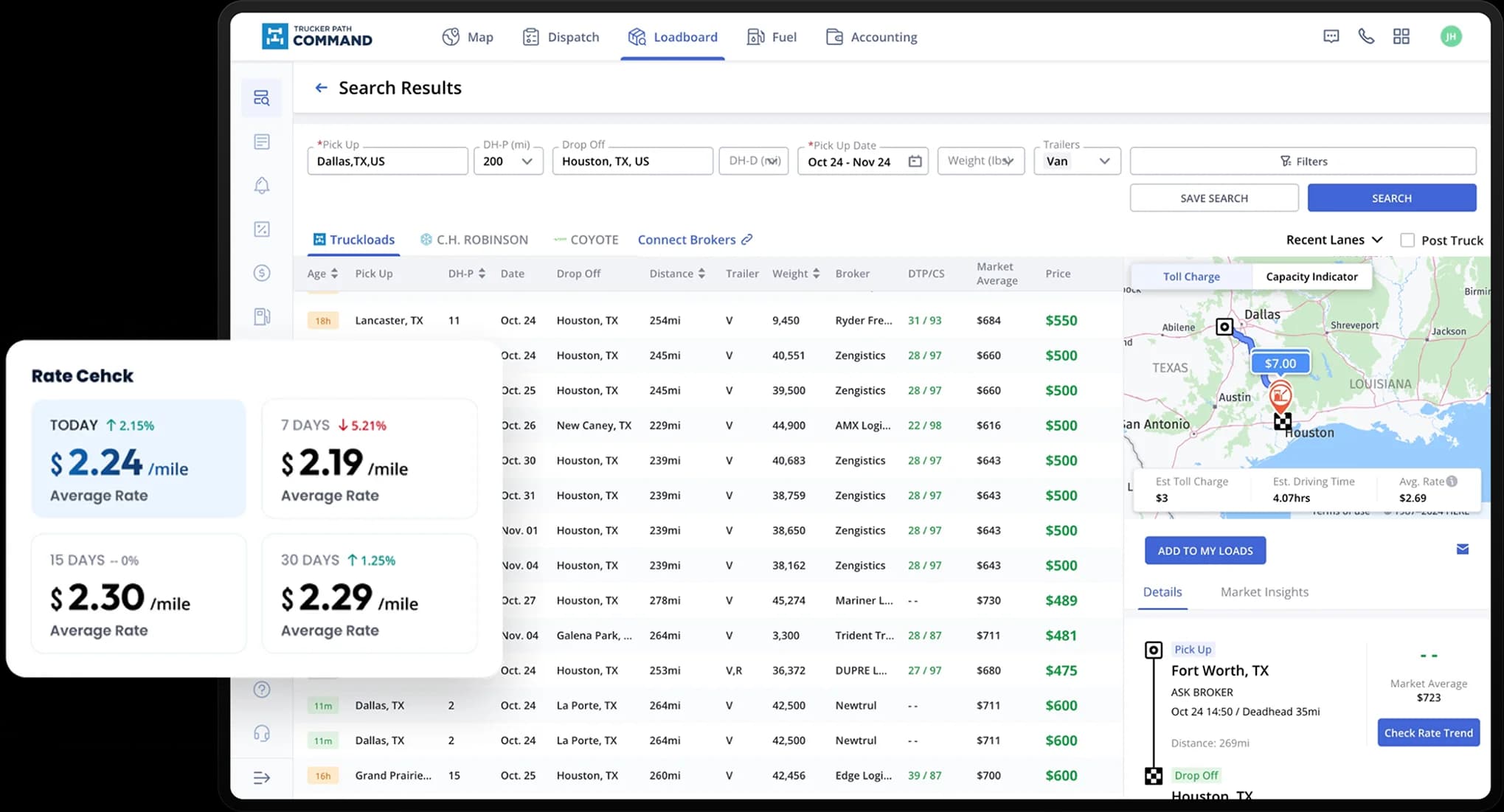The width and height of the screenshot is (1504, 812).
Task: Open the Dispatch menu tab
Action: (x=561, y=37)
